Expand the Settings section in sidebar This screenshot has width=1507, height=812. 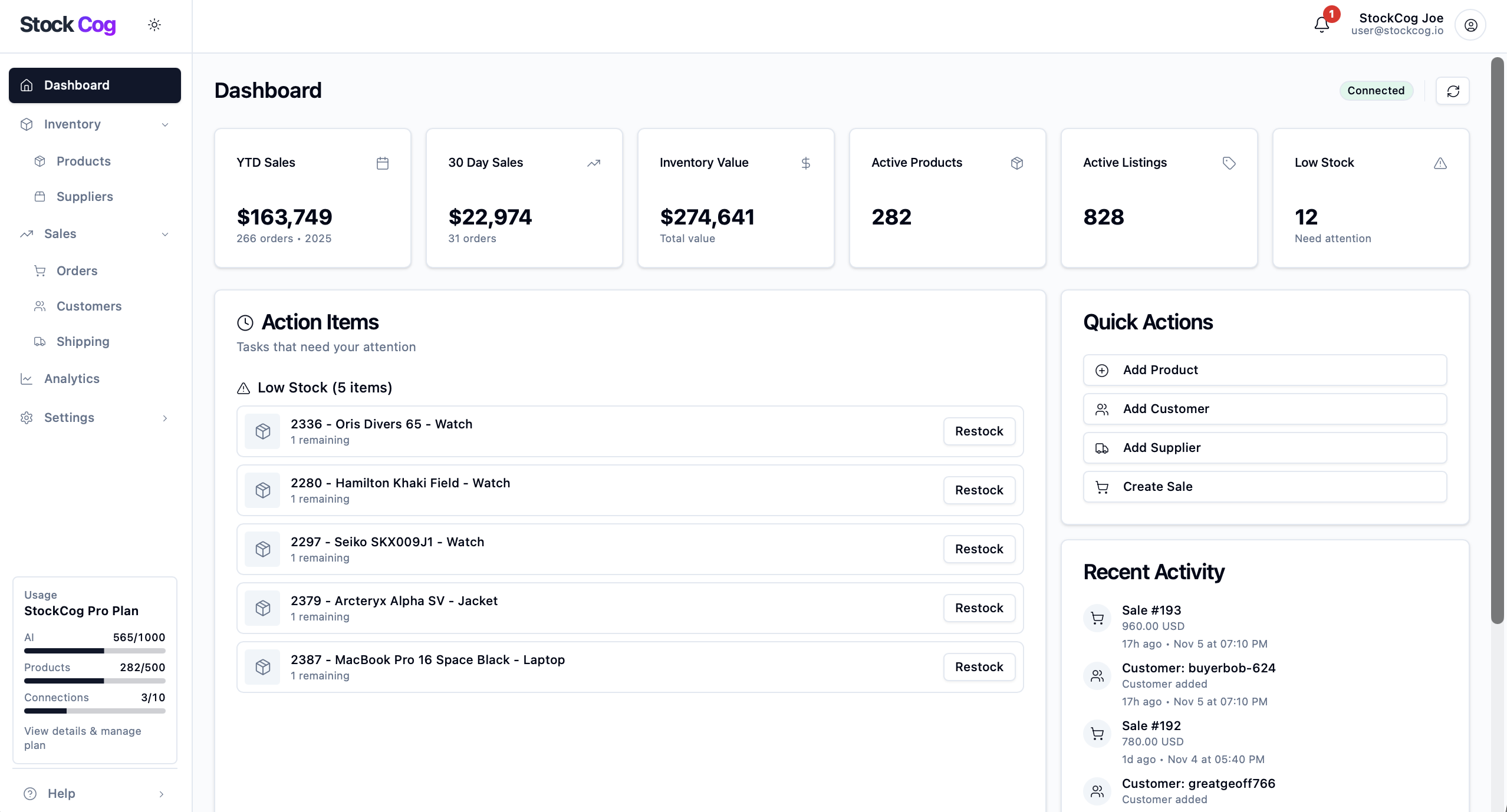164,418
